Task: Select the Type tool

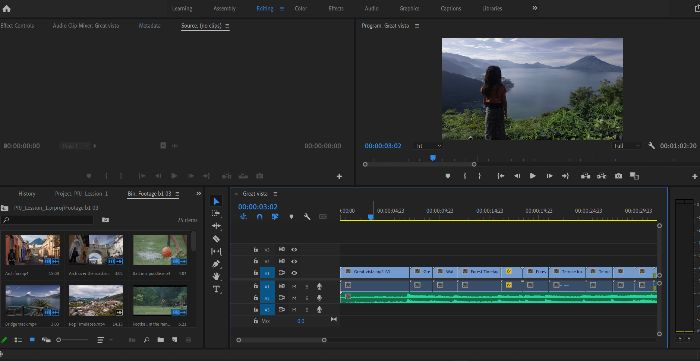Action: coord(217,289)
